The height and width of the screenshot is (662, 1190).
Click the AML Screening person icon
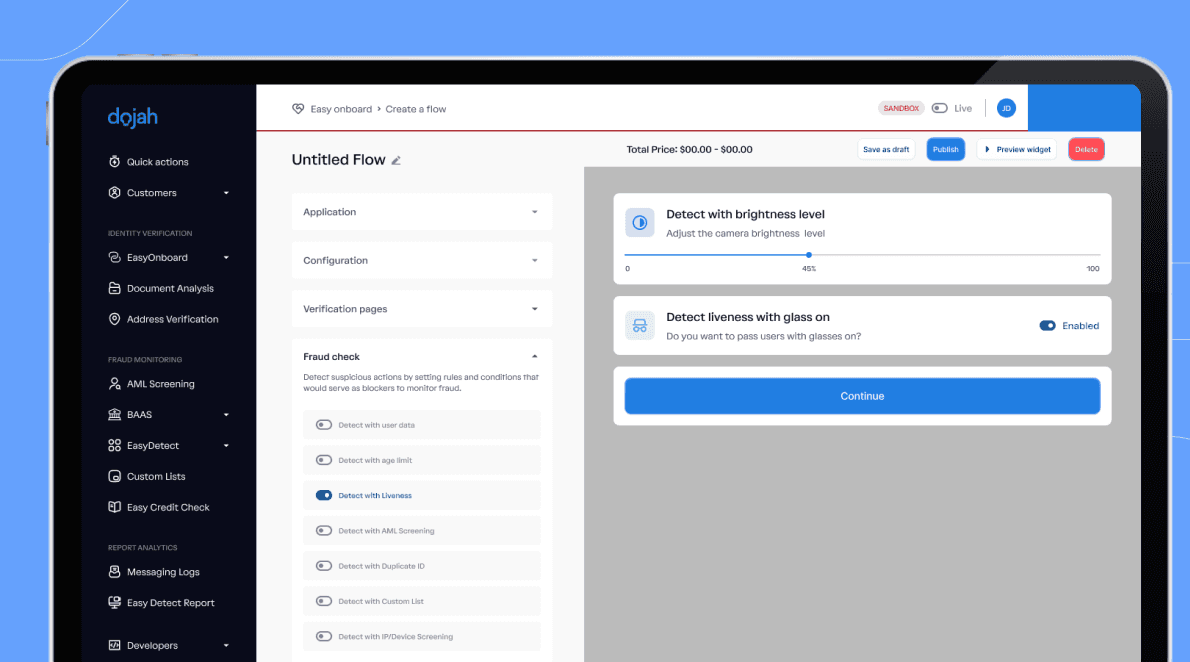tap(115, 384)
